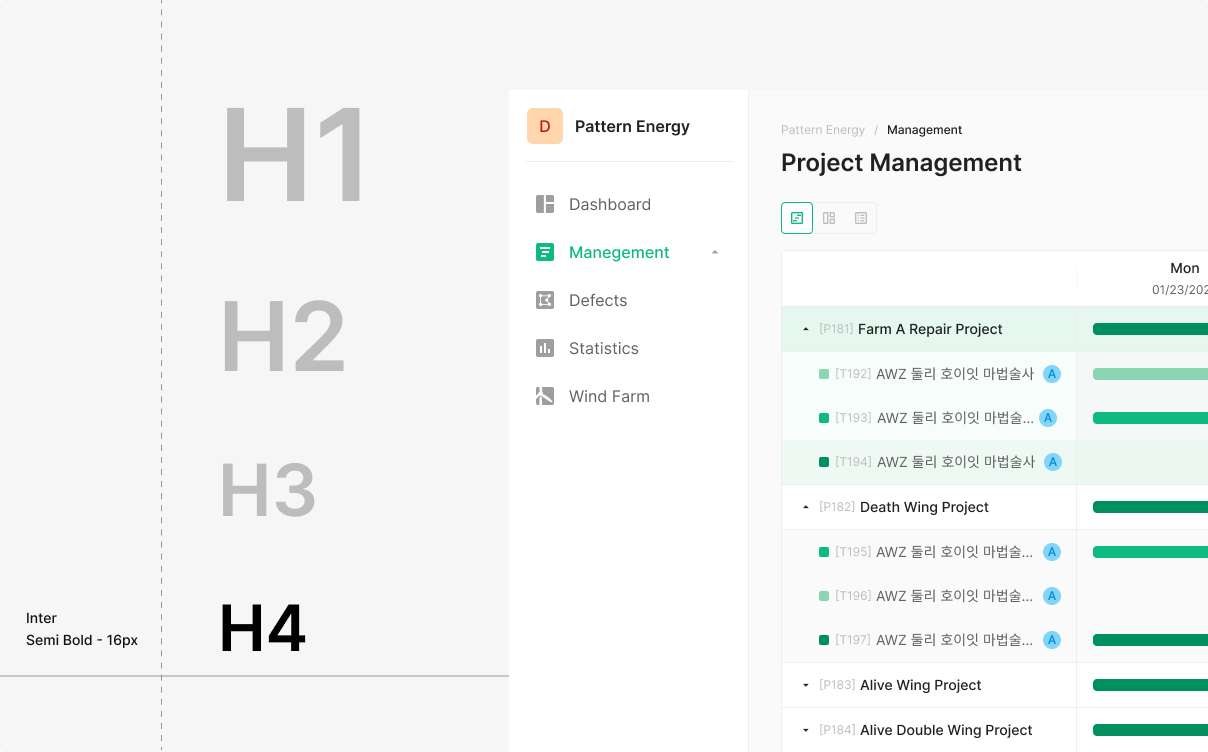Image resolution: width=1208 pixels, height=752 pixels.
Task: Click the green Manegement sidebar icon
Action: pyautogui.click(x=545, y=252)
